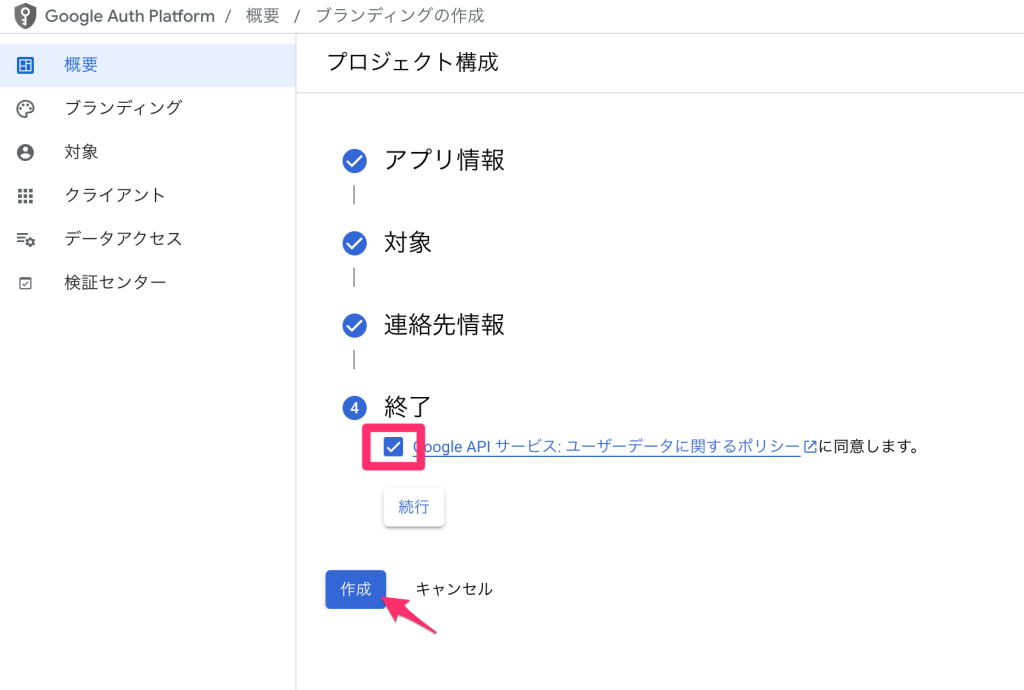Expand the 連絡先情報 step heading

tap(444, 325)
